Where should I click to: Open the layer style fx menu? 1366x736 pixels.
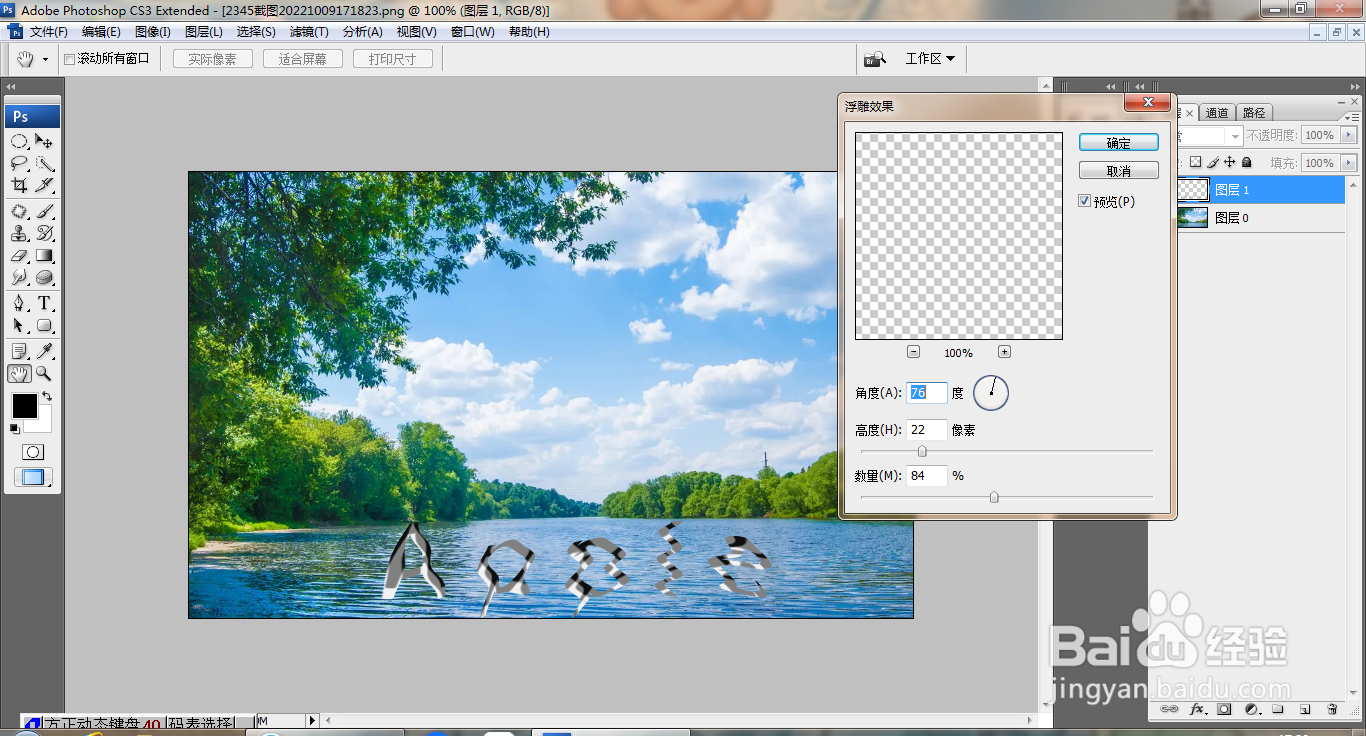click(x=1197, y=709)
